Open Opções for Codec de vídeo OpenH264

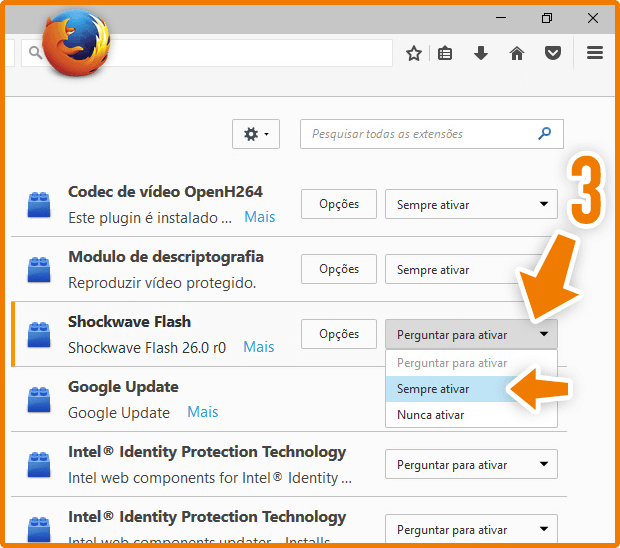tap(339, 204)
